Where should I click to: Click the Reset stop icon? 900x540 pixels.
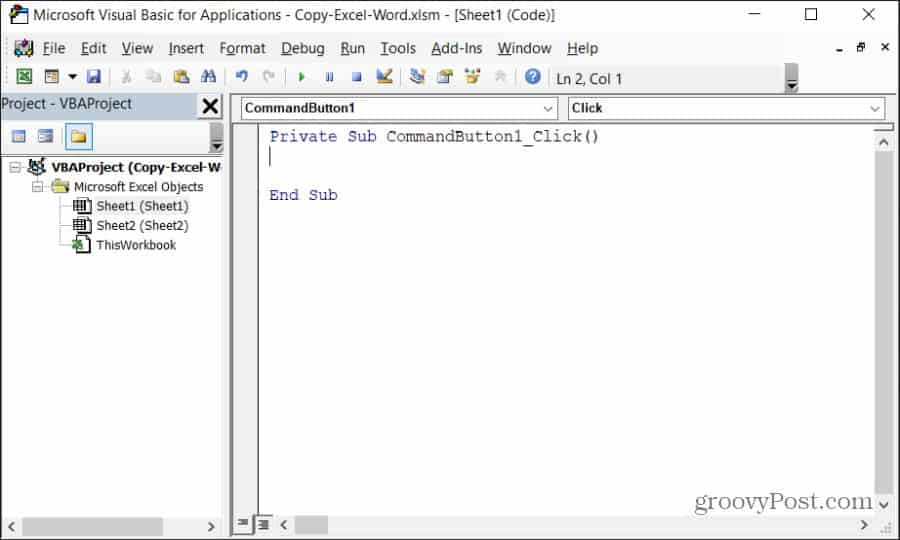[x=356, y=76]
